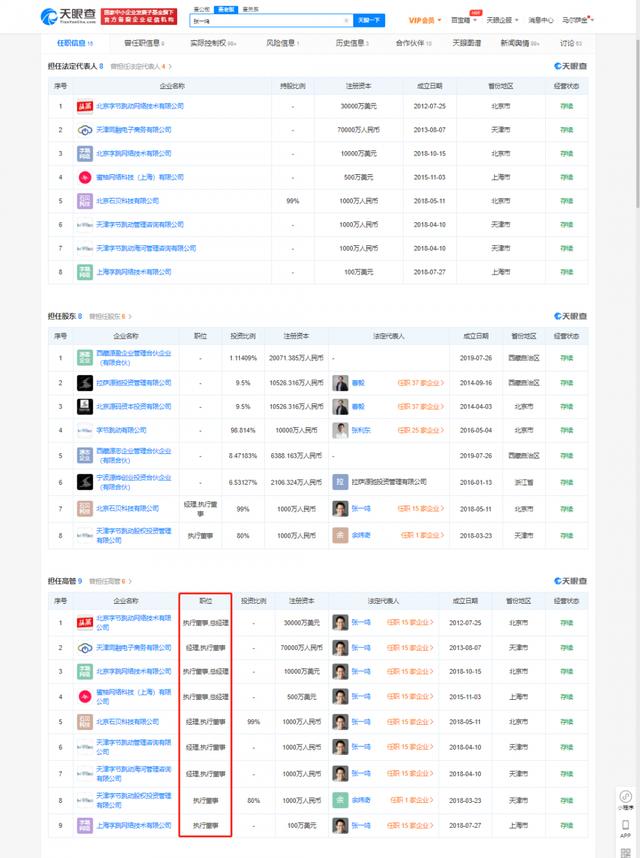Click 余炜奇 avatar icon in 担任股东 row 8

340,535
